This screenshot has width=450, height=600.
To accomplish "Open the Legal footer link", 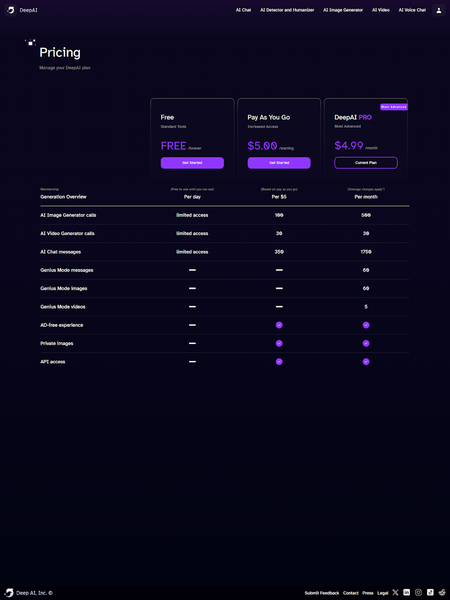I will click(383, 593).
